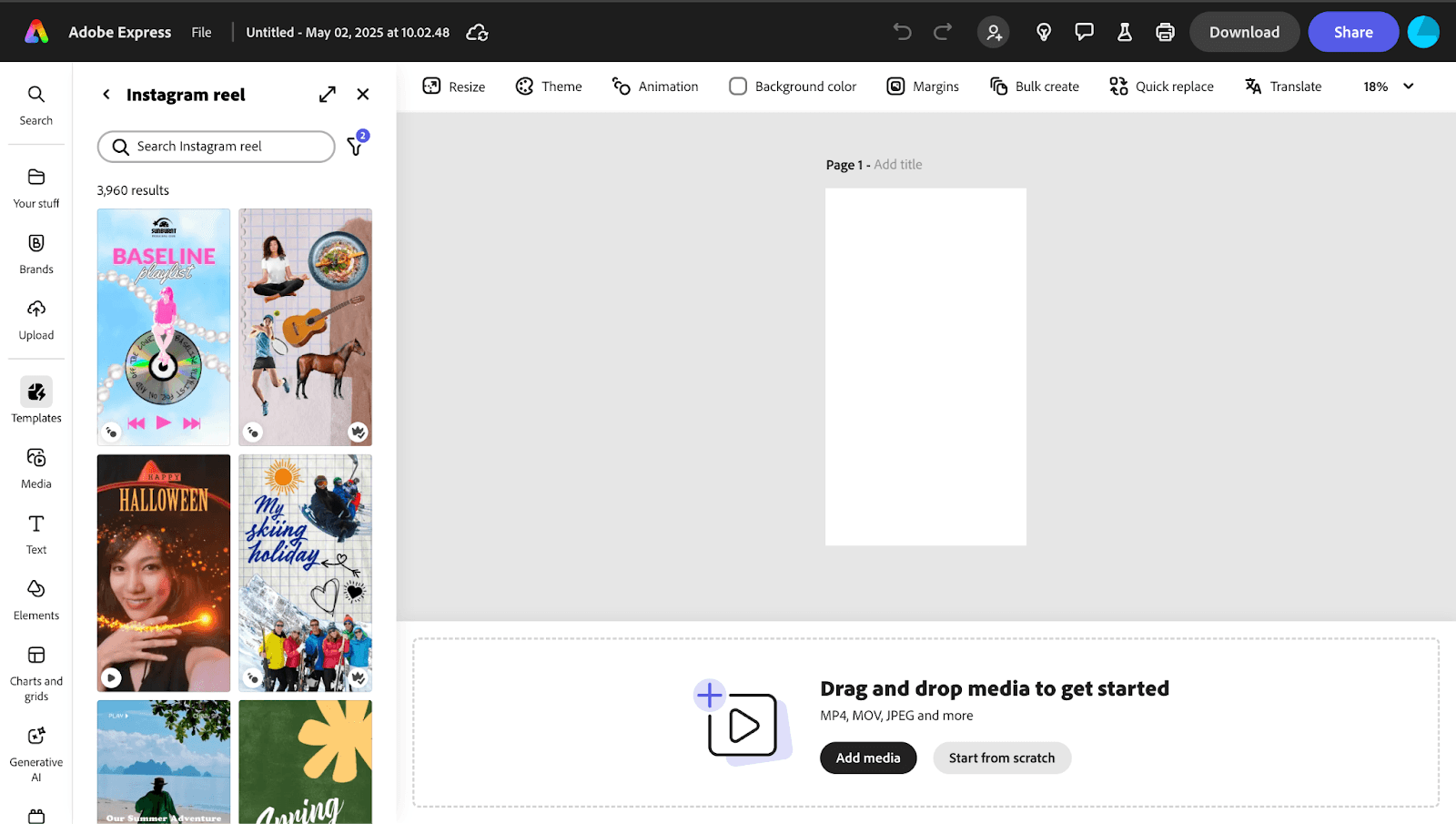Select the blank Page 1 canvas
The height and width of the screenshot is (824, 1456).
click(x=925, y=367)
